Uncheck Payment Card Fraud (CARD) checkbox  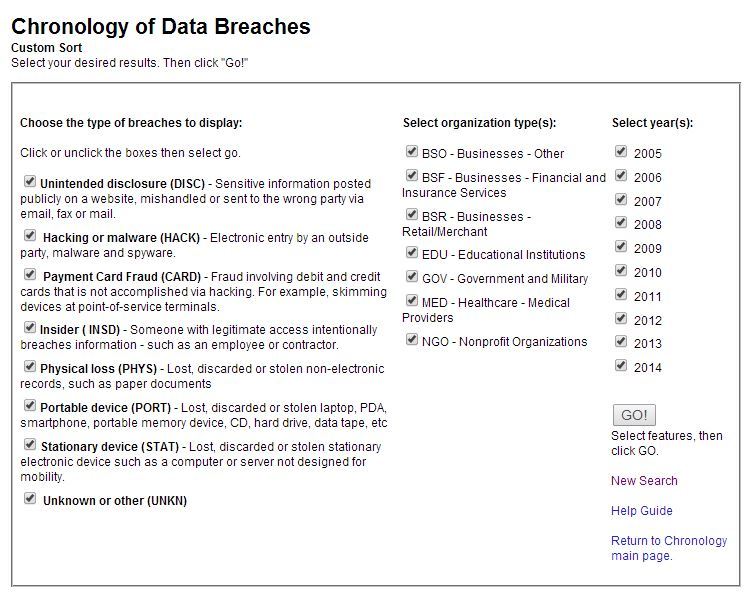click(30, 274)
